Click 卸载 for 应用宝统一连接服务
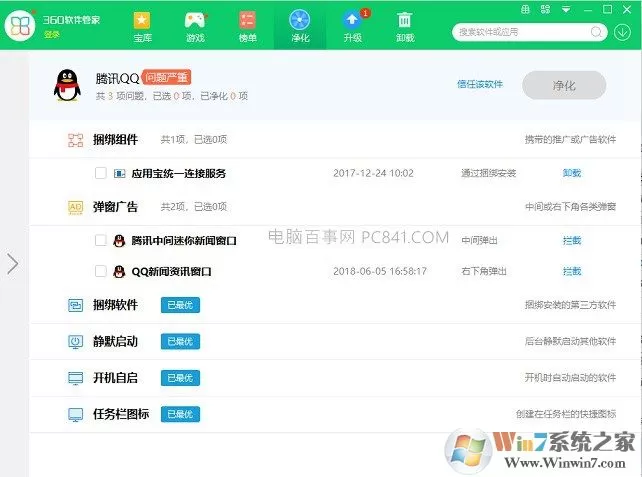This screenshot has height=477, width=642. pyautogui.click(x=572, y=173)
